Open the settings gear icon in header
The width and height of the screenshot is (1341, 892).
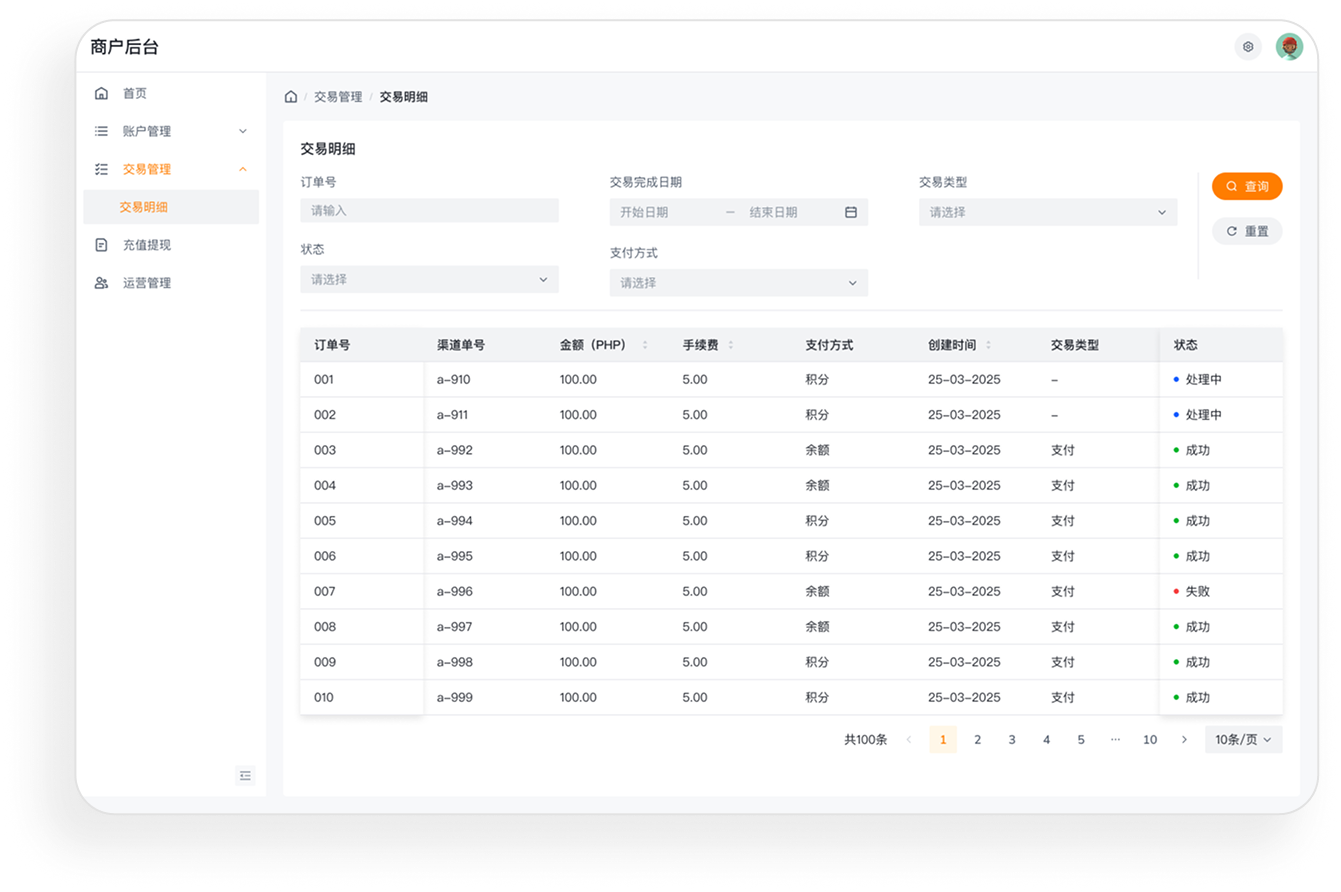1248,47
